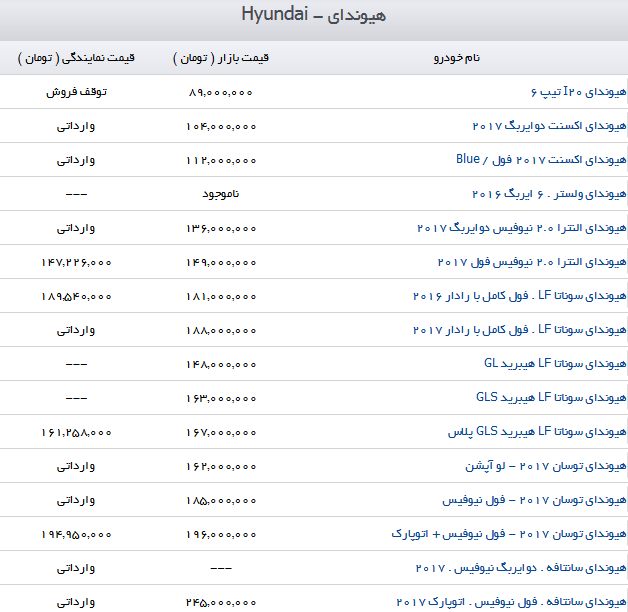This screenshot has width=628, height=612.
Task: Open Hyundai Tucson 2017 low option link
Action: (x=545, y=466)
